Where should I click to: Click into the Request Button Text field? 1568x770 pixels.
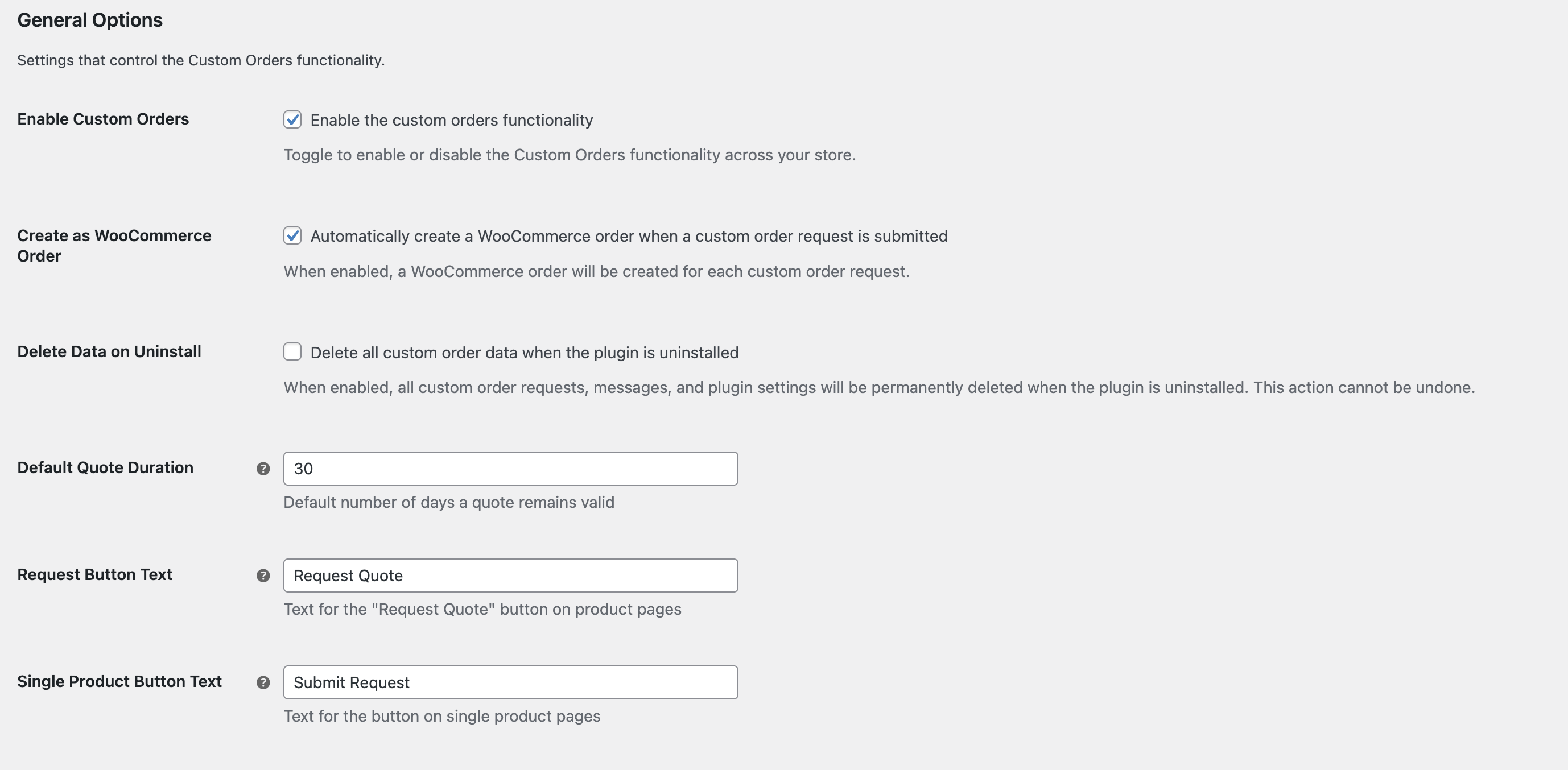point(510,576)
